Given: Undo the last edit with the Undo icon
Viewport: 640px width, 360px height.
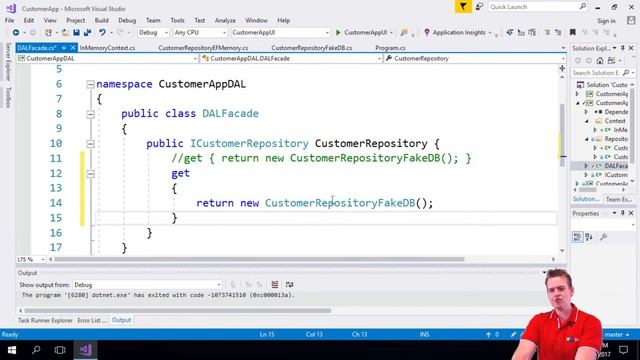Looking at the screenshot, I should tap(102, 32).
